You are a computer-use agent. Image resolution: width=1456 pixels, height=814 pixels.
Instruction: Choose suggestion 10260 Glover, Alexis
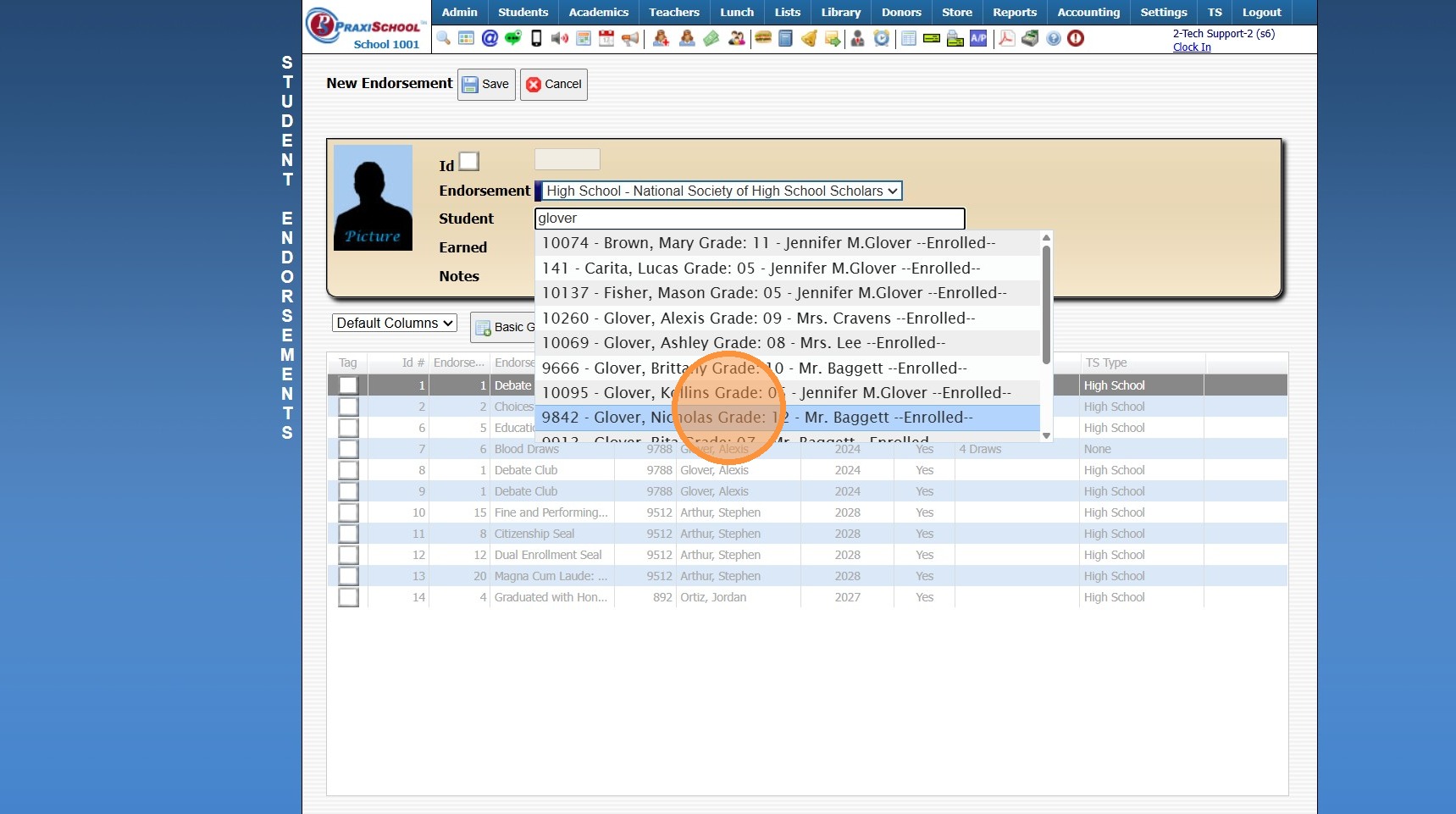click(788, 318)
